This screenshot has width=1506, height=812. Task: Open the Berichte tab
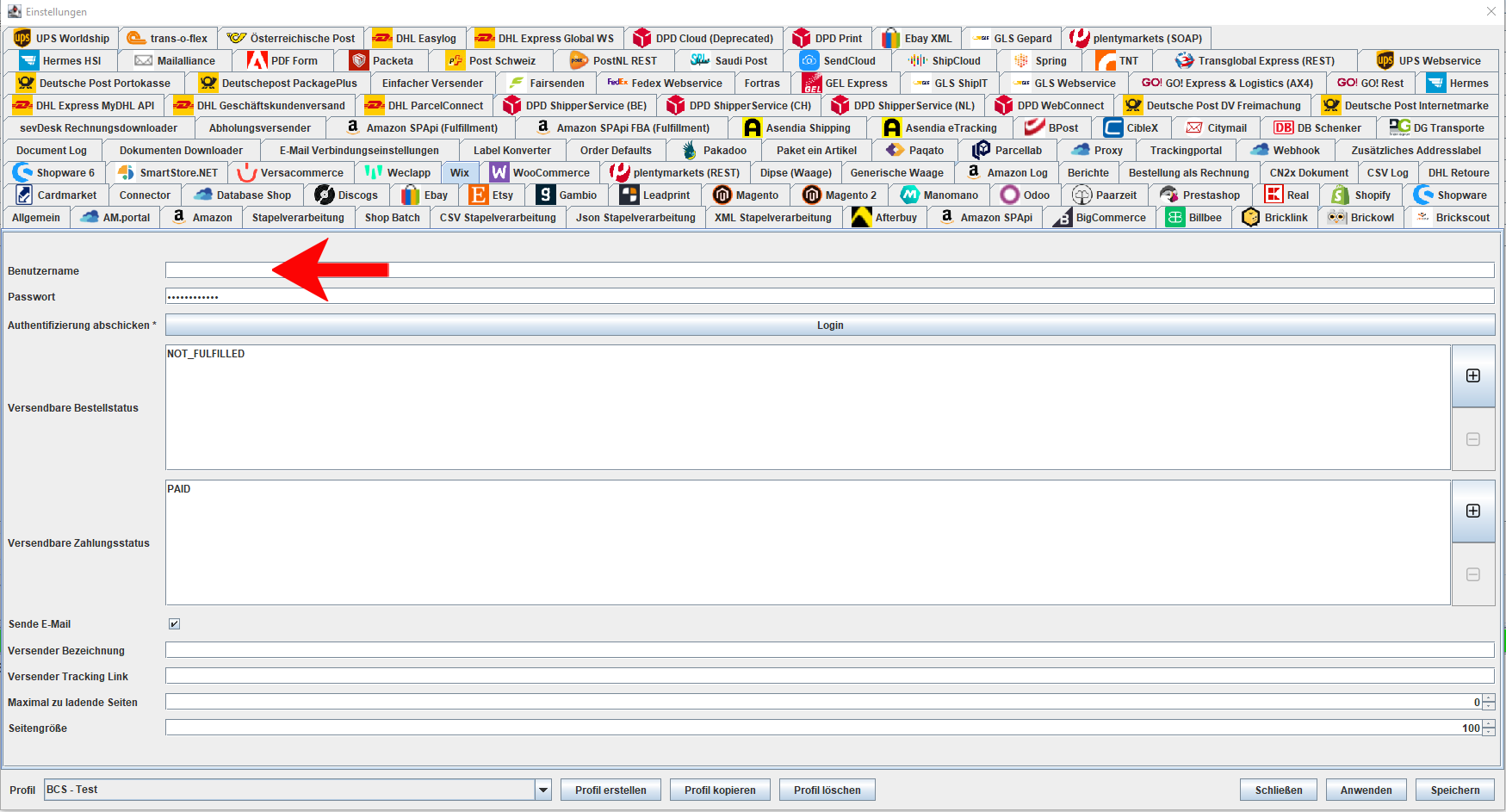1088,172
